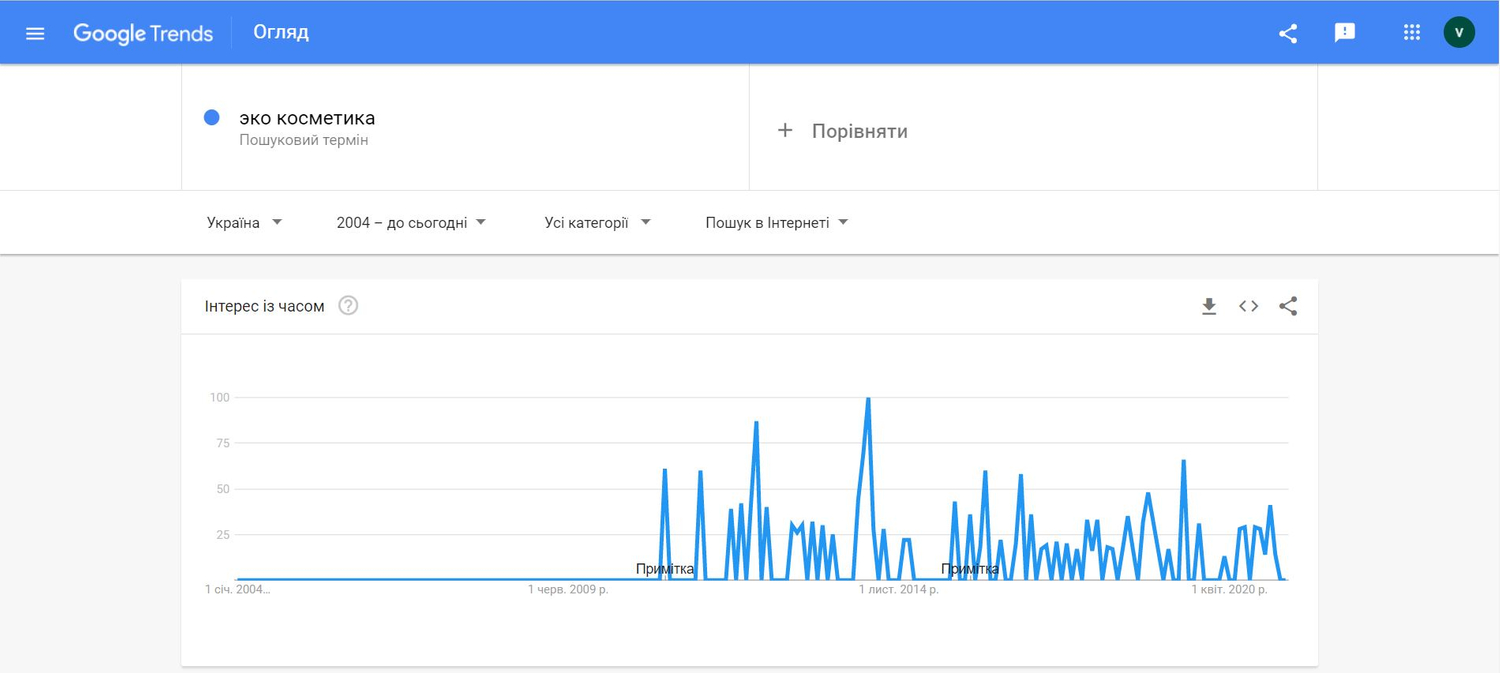The height and width of the screenshot is (673, 1500).
Task: Share the interest over time chart
Action: click(1288, 306)
